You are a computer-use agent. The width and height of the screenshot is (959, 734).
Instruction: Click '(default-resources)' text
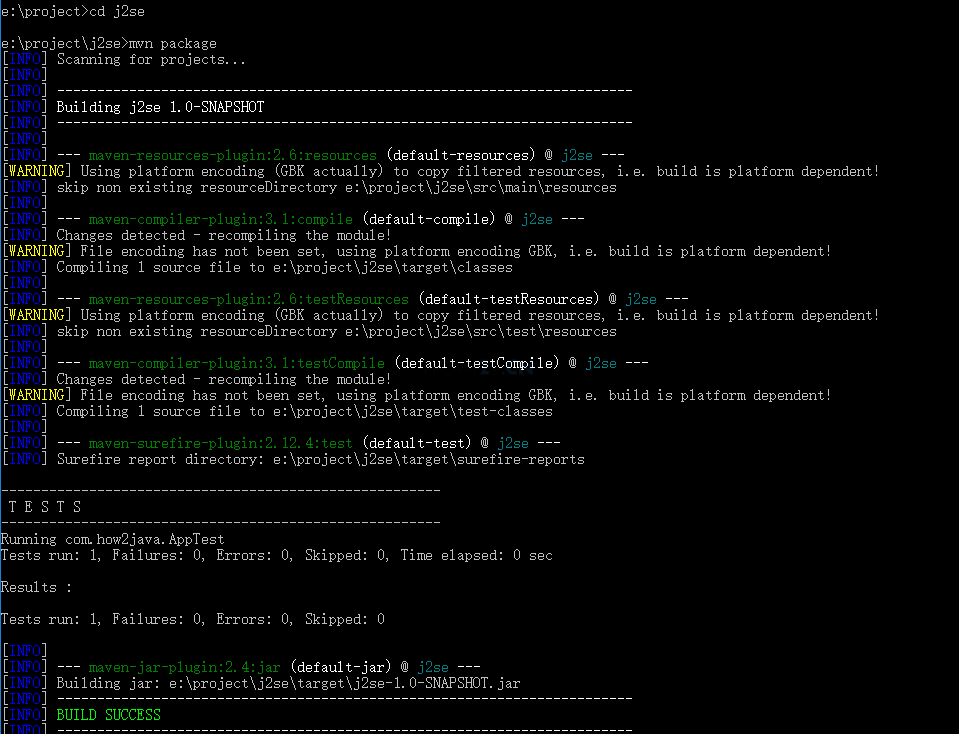coord(461,155)
